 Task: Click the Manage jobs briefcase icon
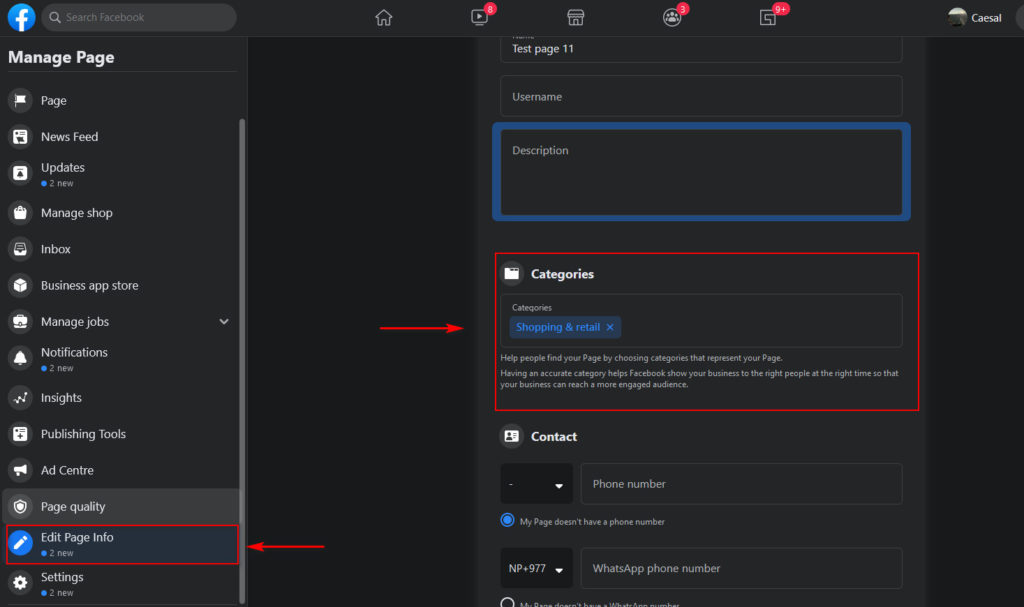click(20, 321)
